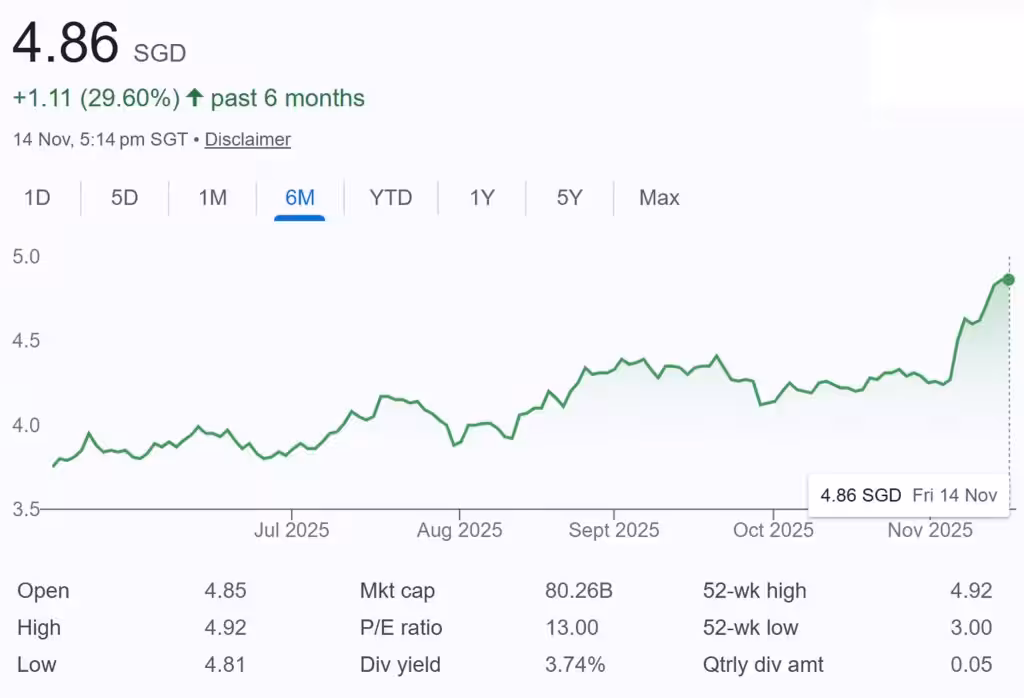Screen dimensions: 1024x698
Task: Select the Jul 2025 axis label
Action: coord(292,530)
